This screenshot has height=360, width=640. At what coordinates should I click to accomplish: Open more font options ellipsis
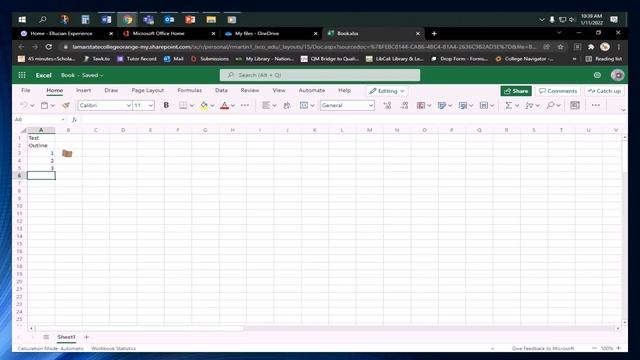[244, 105]
